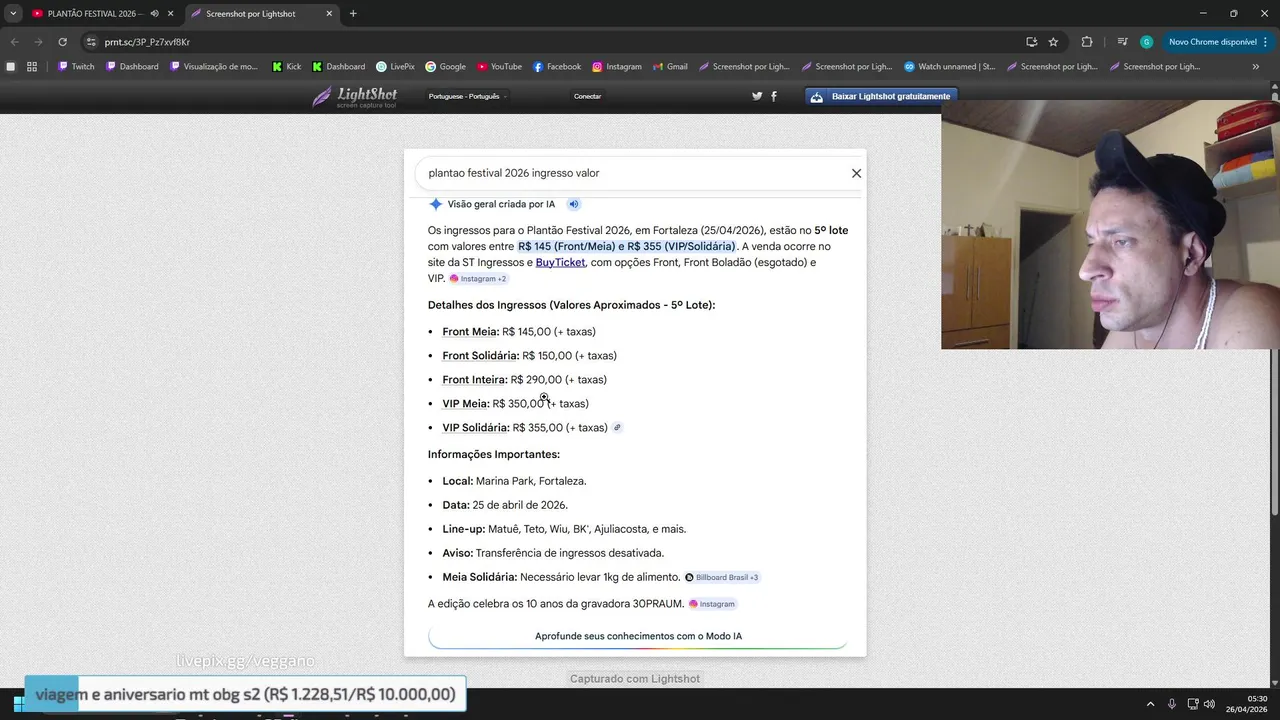Open the Facebook bookmark
Screen dimensions: 1280x720
[x=557, y=67]
